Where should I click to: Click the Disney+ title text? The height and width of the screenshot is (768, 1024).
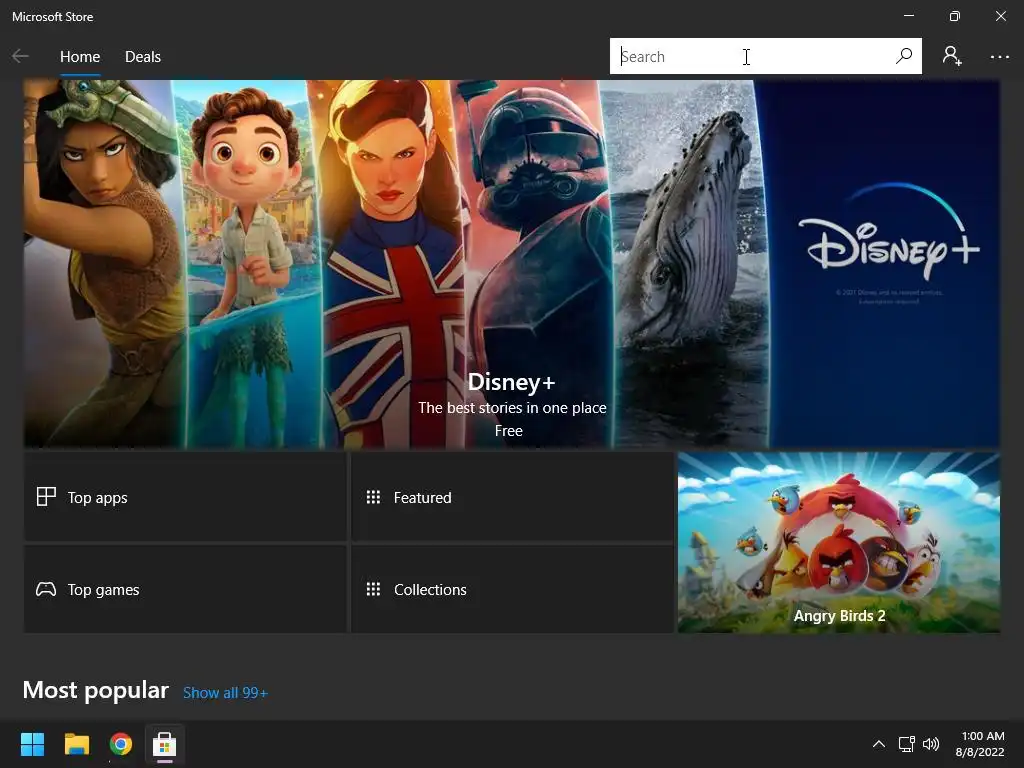(x=511, y=382)
